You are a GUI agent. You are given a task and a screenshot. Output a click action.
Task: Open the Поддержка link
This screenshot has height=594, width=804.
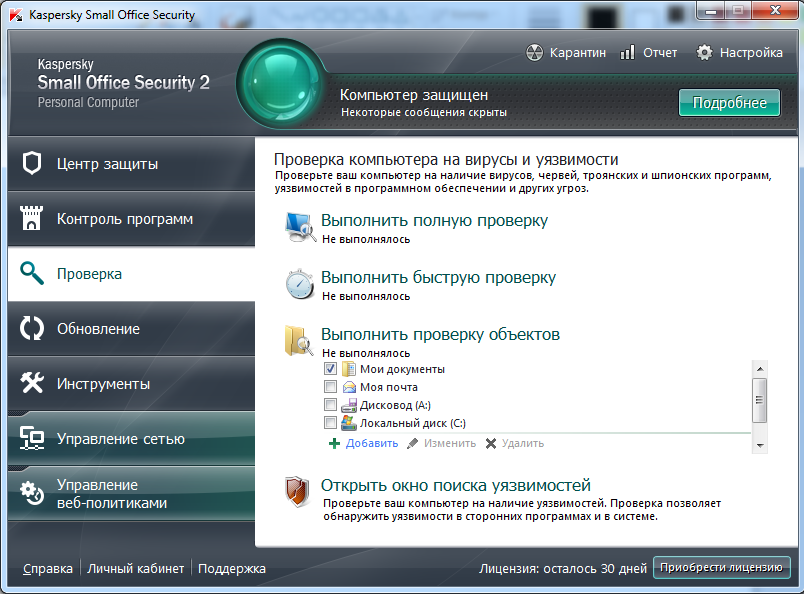(x=232, y=568)
